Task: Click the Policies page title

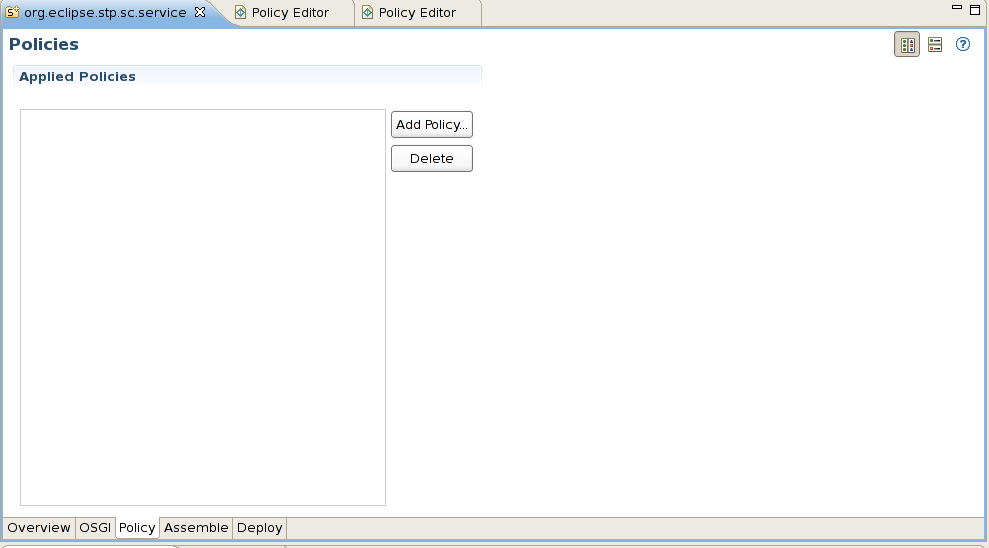Action: pyautogui.click(x=44, y=44)
